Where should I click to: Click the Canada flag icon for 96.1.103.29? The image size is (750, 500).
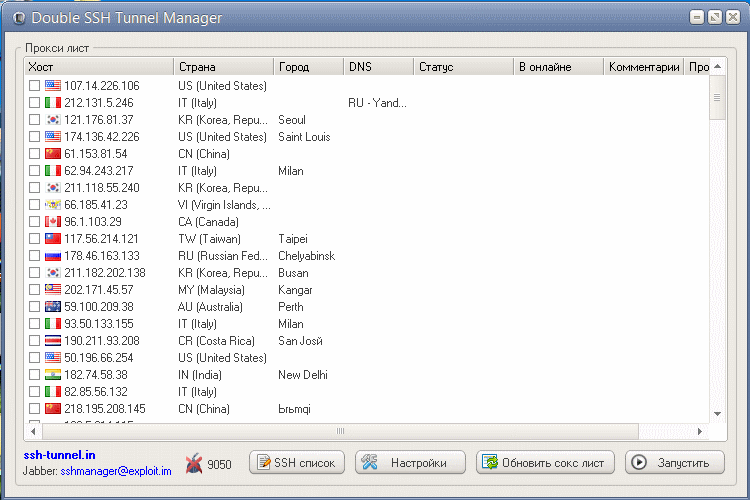coord(53,222)
